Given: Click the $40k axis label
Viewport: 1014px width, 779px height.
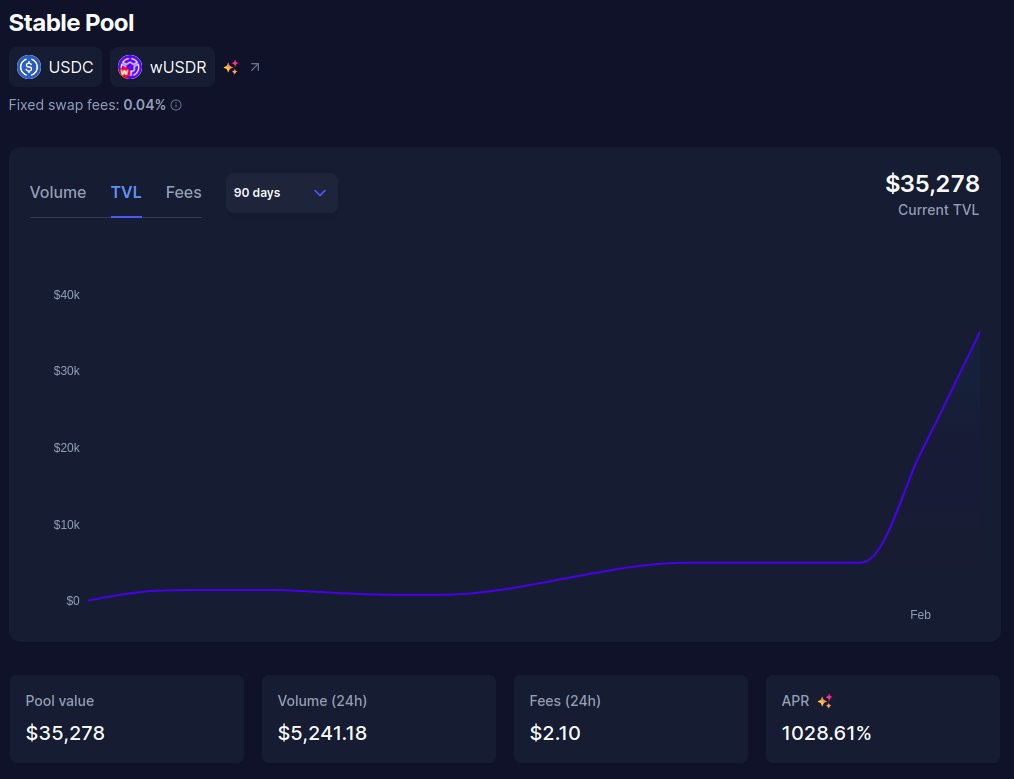Looking at the screenshot, I should [x=67, y=295].
